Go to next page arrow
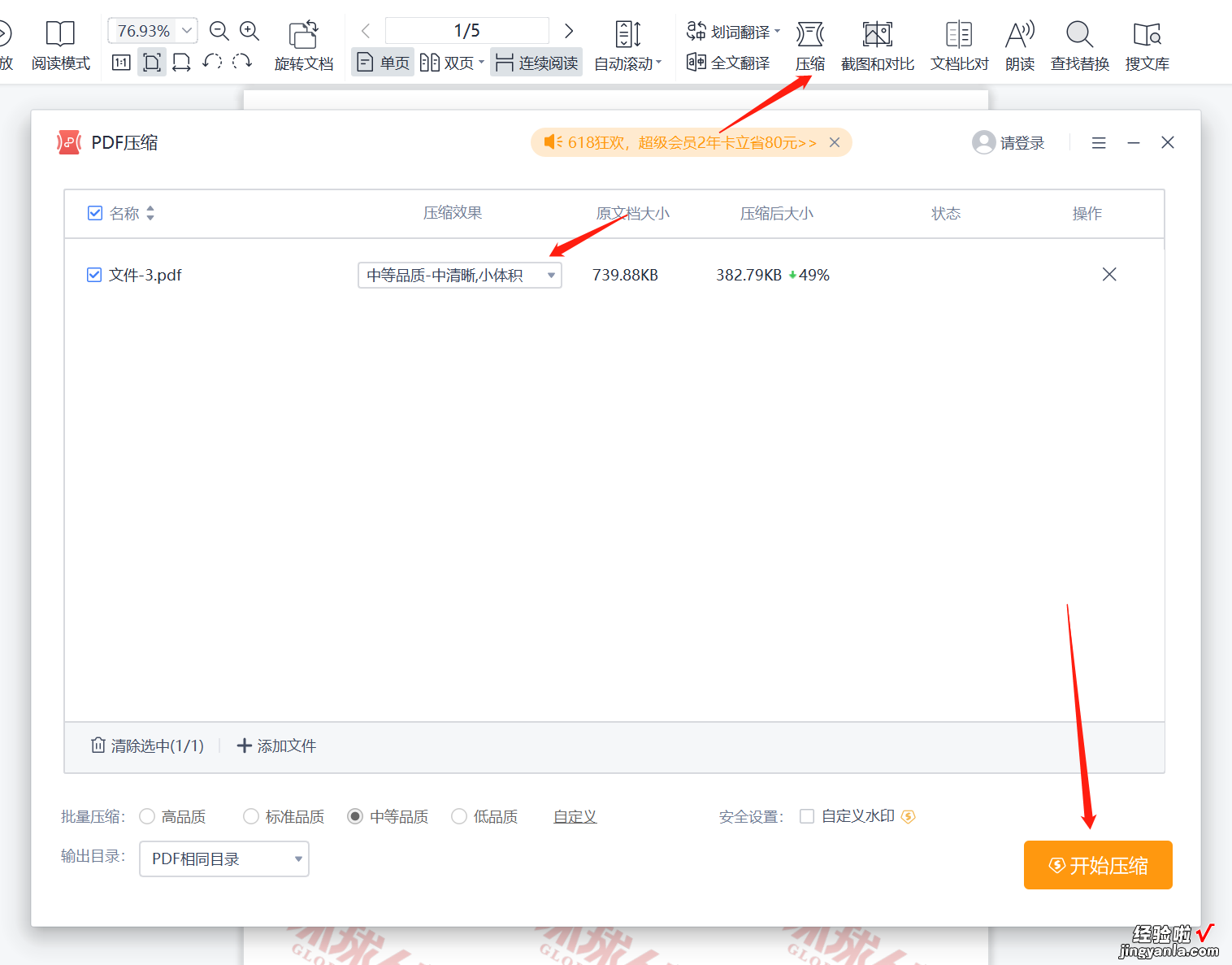1232x965 pixels. (x=569, y=31)
